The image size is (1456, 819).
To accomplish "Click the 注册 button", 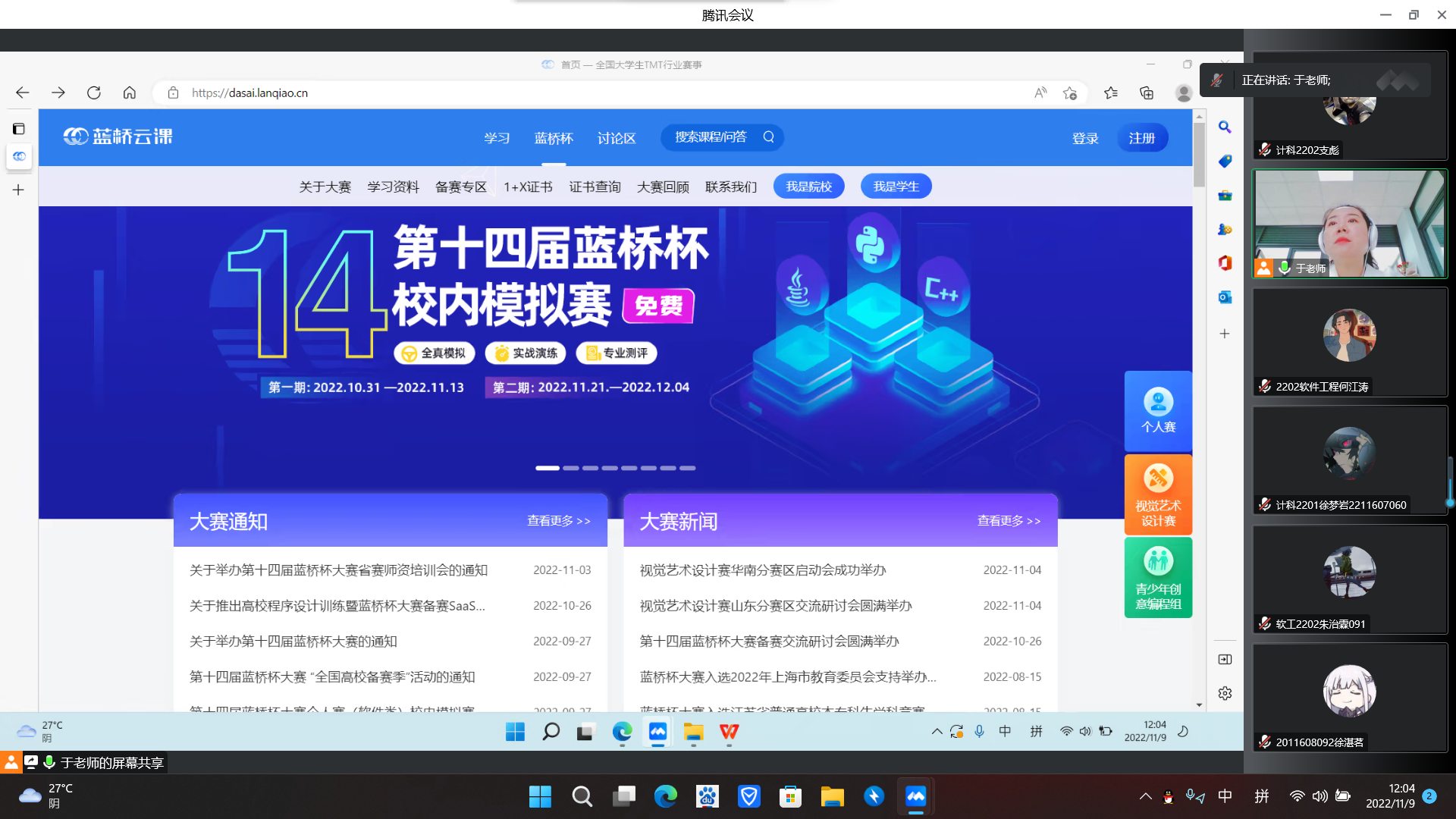I will tap(1141, 138).
